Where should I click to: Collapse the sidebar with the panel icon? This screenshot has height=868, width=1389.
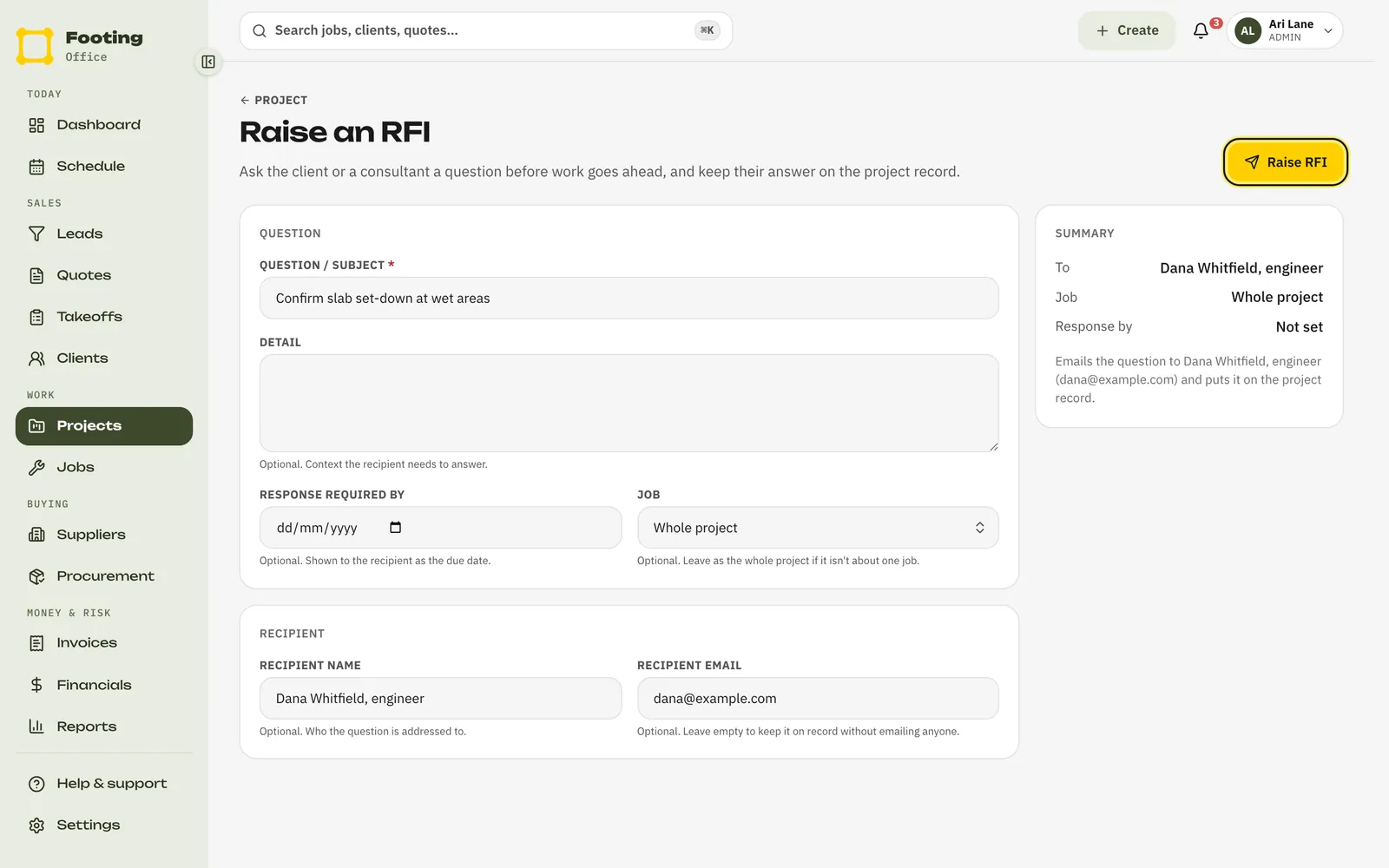pos(208,62)
